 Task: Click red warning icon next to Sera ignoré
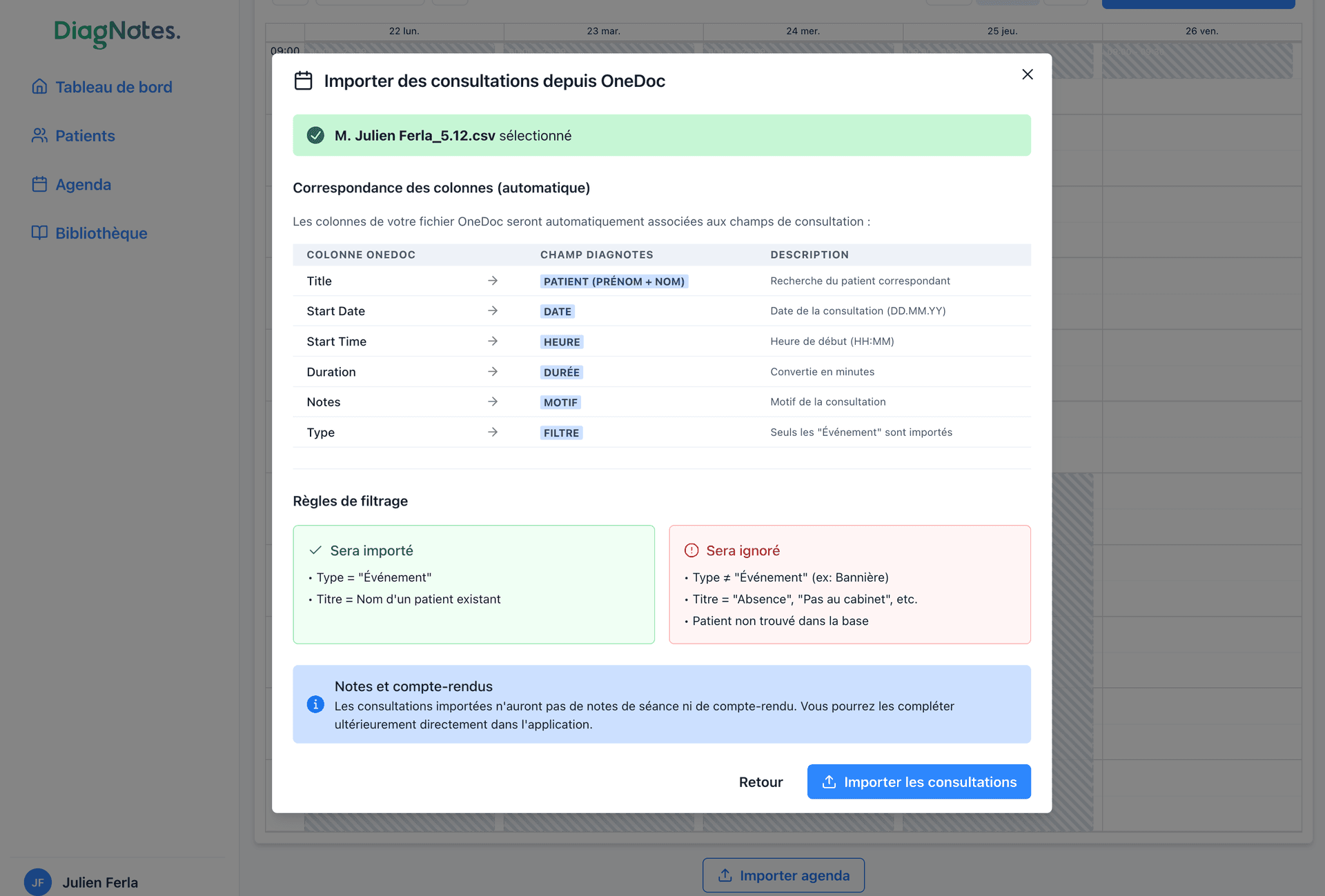coord(691,550)
